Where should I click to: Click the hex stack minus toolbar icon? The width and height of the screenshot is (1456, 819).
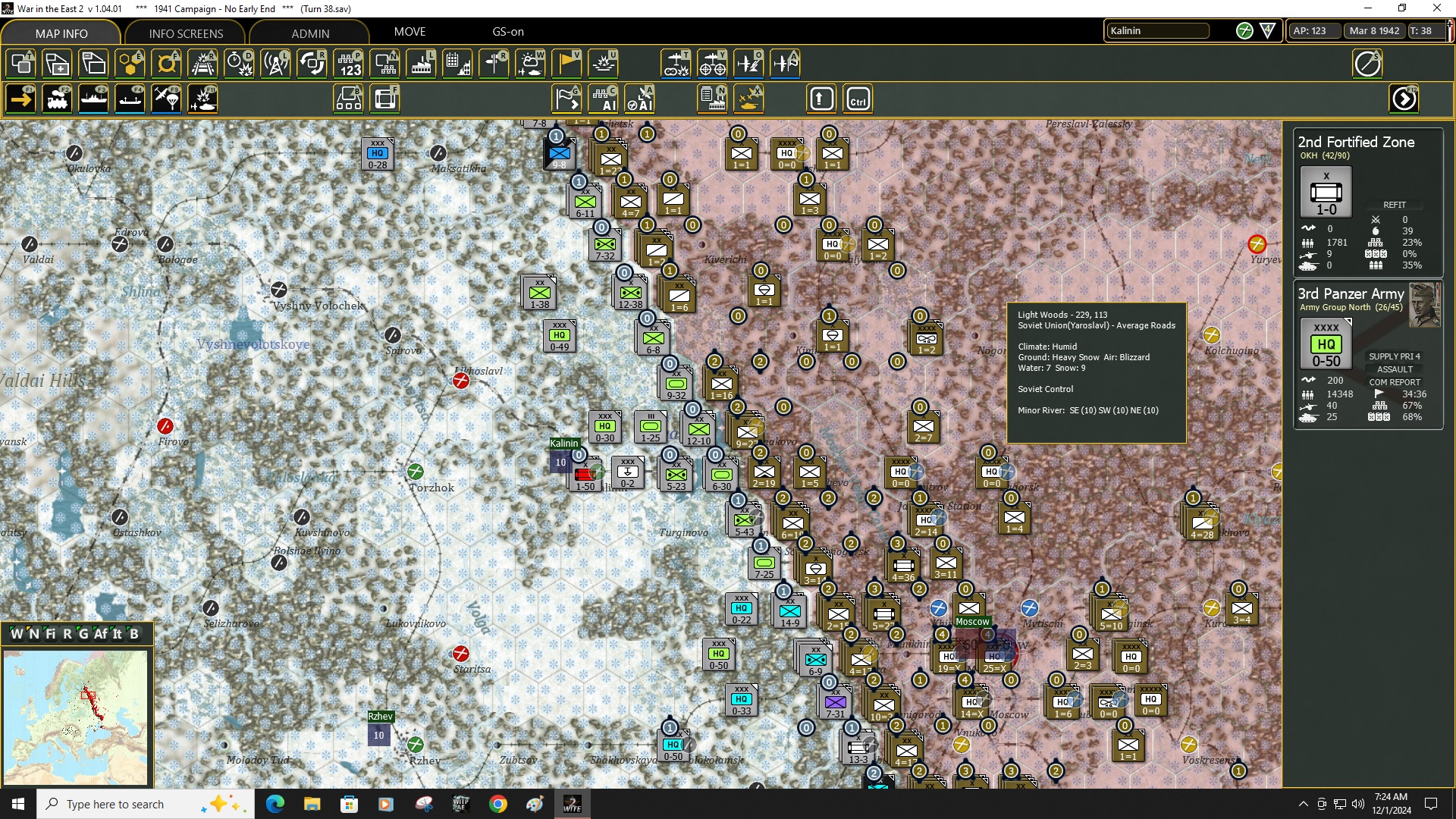tap(94, 64)
